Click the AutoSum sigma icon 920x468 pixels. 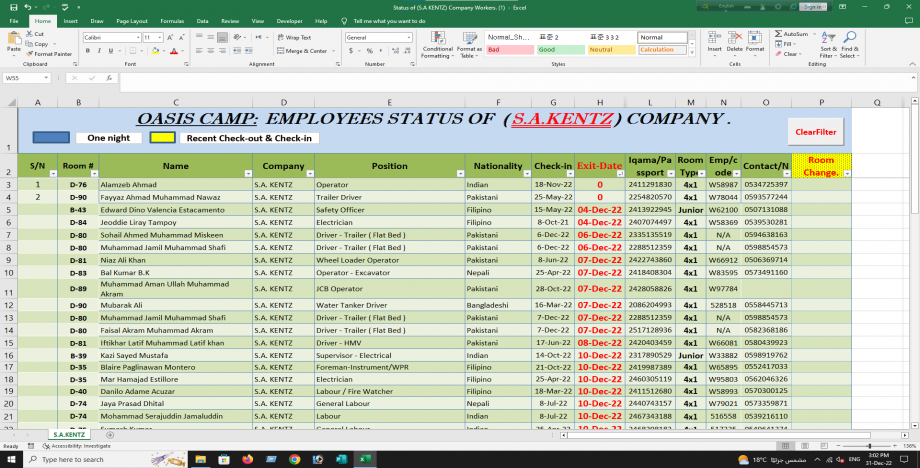tap(777, 33)
